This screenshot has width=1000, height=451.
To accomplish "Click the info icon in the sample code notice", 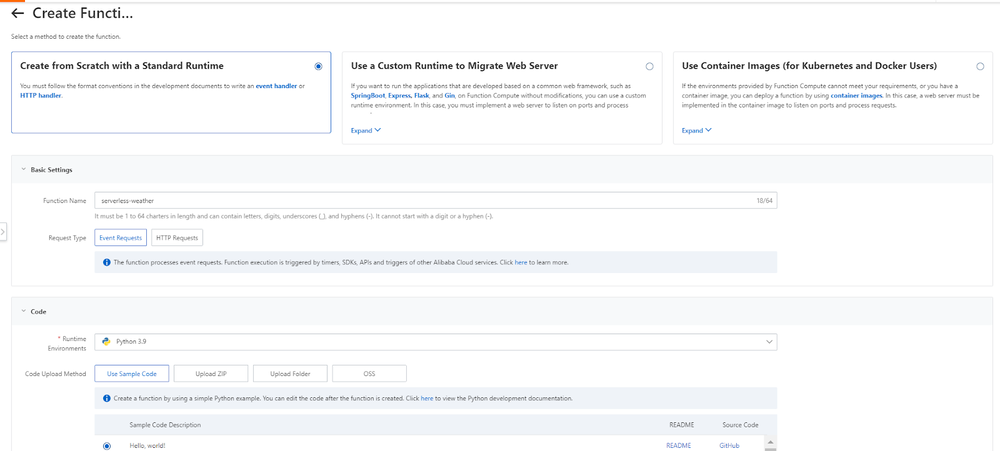I will pos(106,398).
